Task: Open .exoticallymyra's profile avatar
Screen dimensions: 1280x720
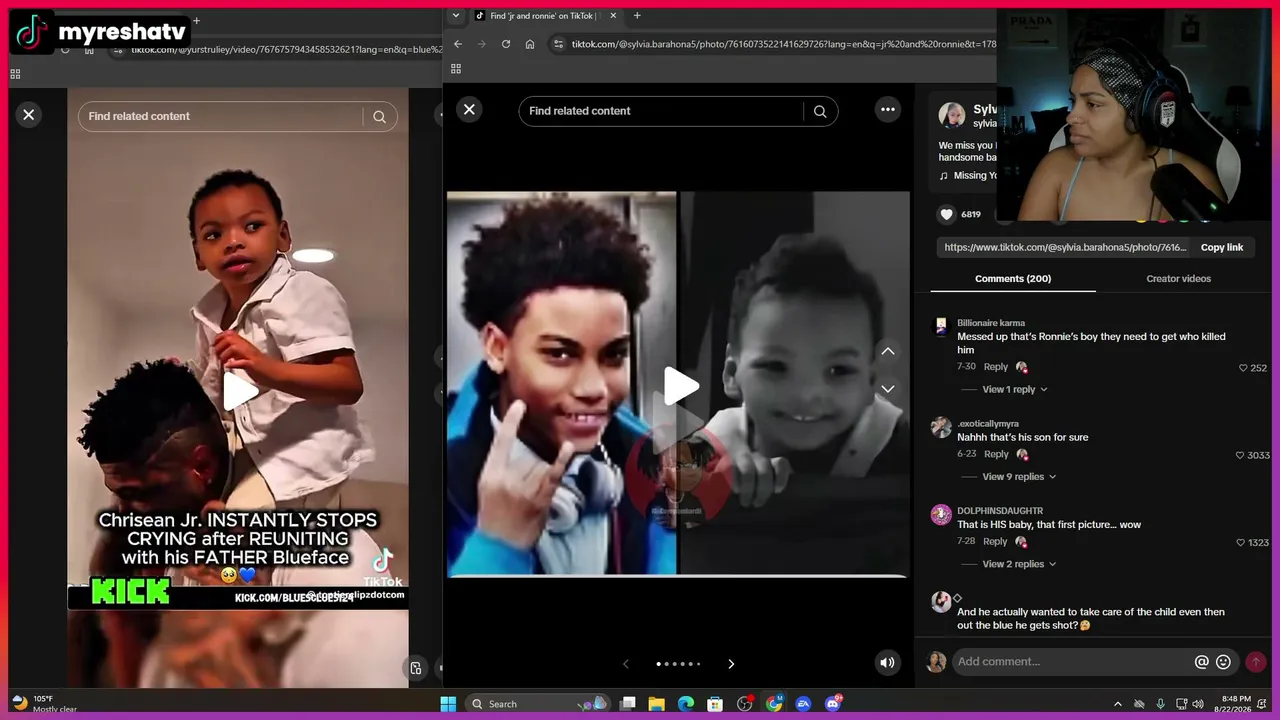Action: 941,427
